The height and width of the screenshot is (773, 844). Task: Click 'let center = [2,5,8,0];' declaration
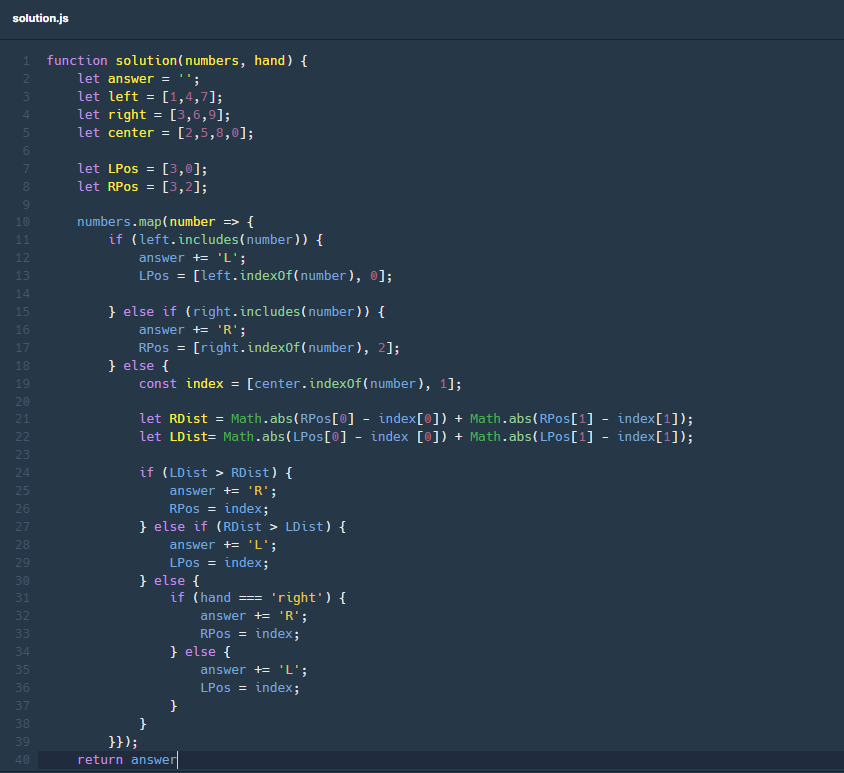tap(165, 132)
